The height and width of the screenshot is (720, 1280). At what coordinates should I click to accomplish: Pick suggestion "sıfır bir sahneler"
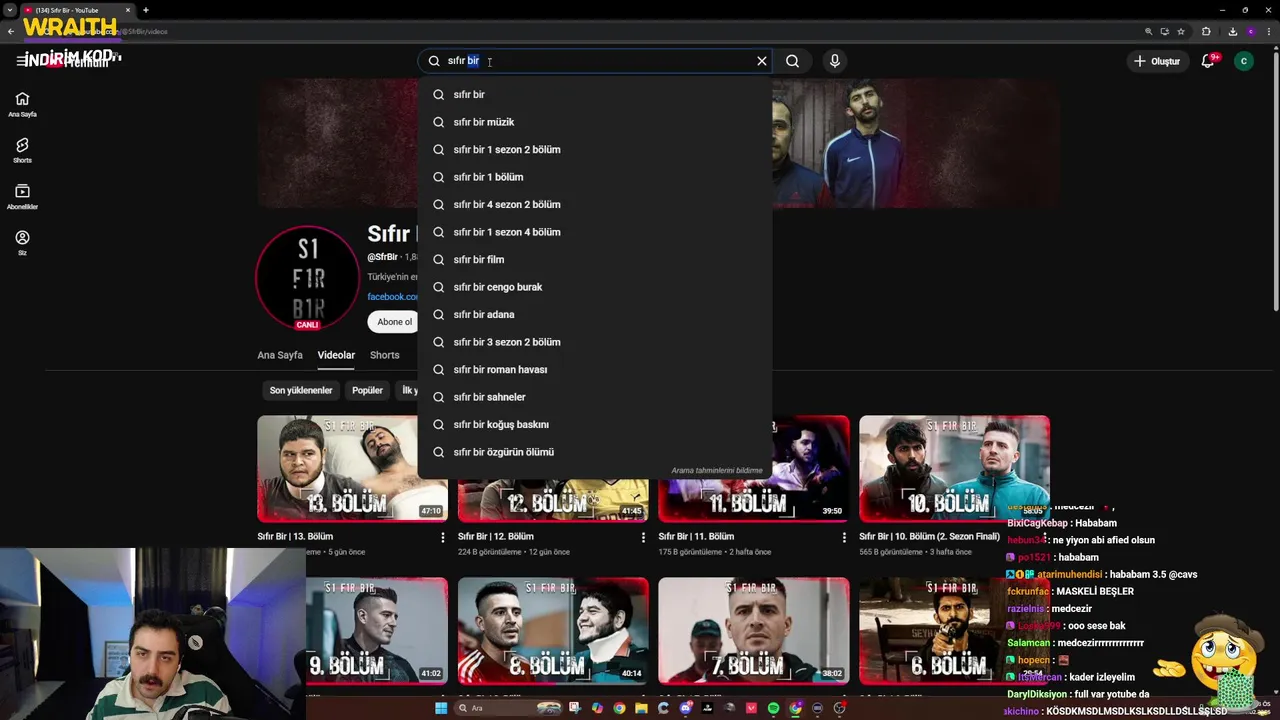[595, 397]
